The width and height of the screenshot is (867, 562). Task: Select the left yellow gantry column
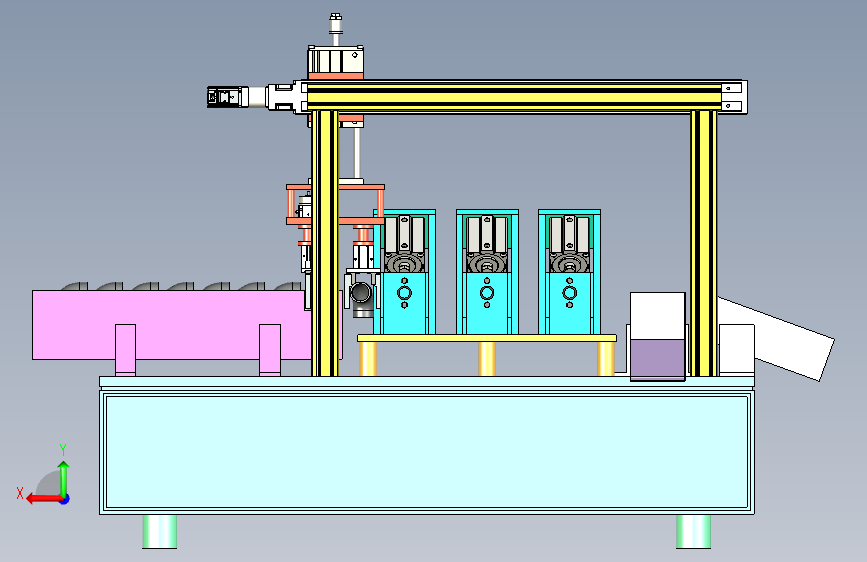tap(325, 243)
